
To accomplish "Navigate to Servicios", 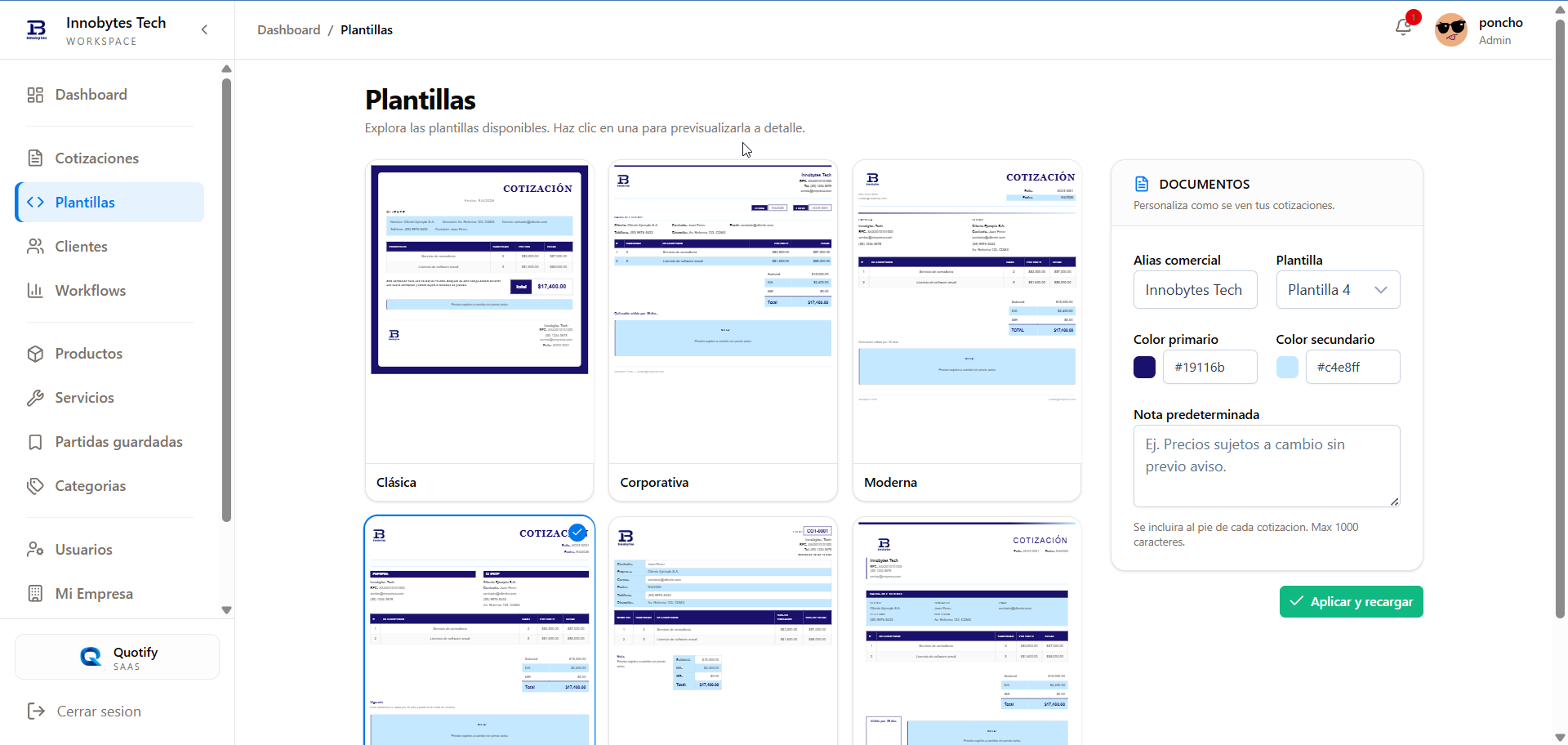I will pyautogui.click(x=109, y=398).
